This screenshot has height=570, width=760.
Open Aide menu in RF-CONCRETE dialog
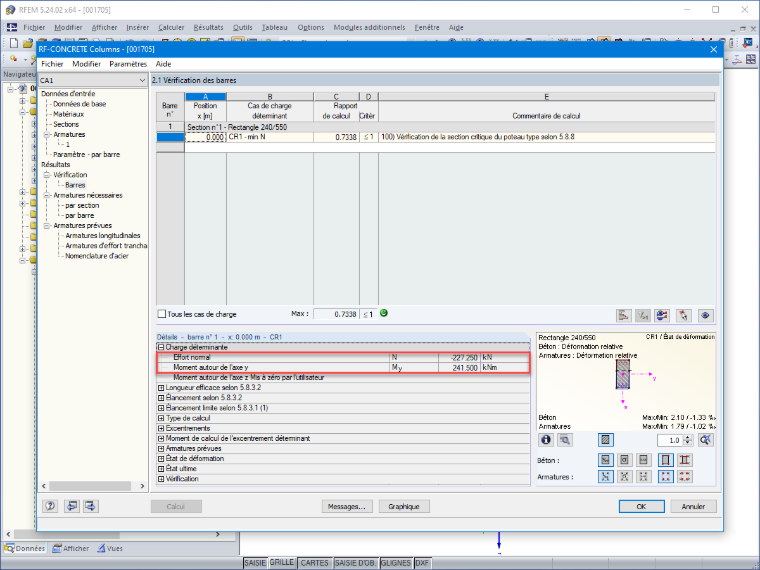(x=163, y=64)
